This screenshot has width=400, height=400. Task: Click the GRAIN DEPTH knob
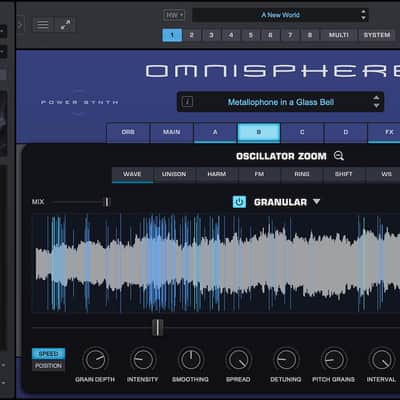95,360
